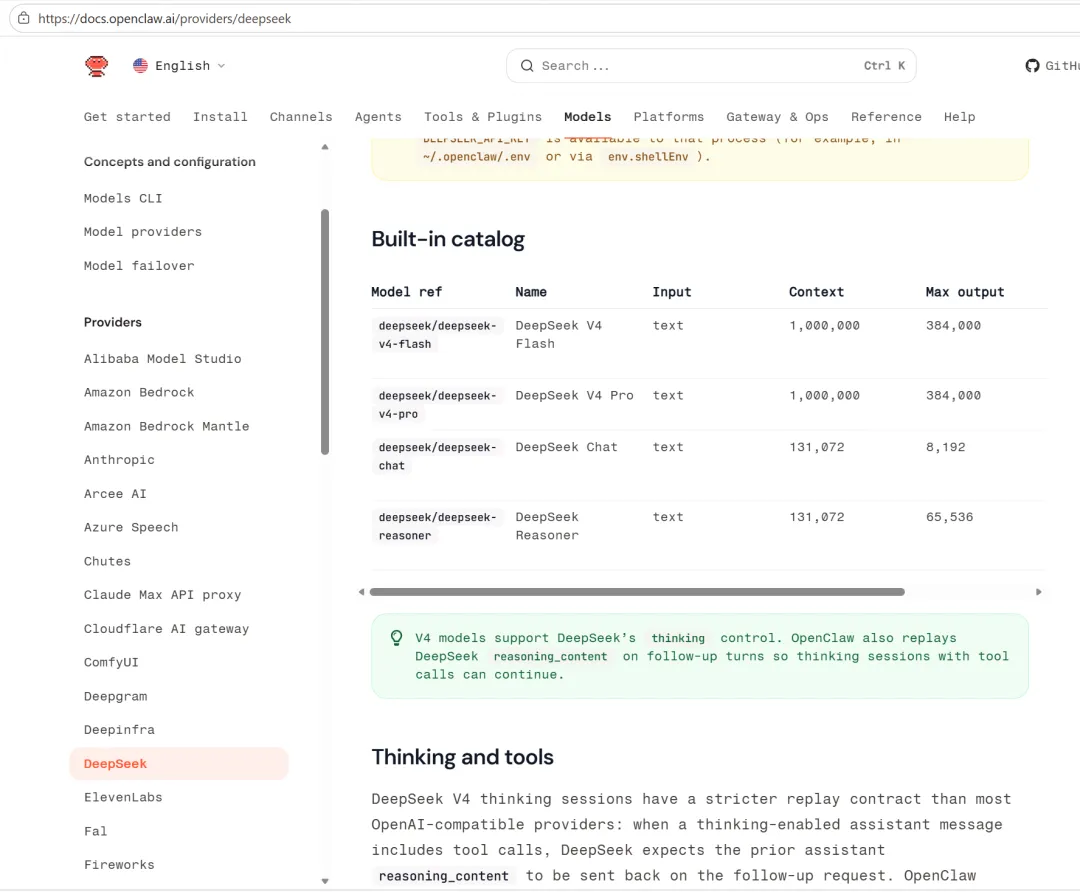Viewport: 1080px width, 892px height.
Task: Click table scroll right arrow
Action: tap(1039, 592)
